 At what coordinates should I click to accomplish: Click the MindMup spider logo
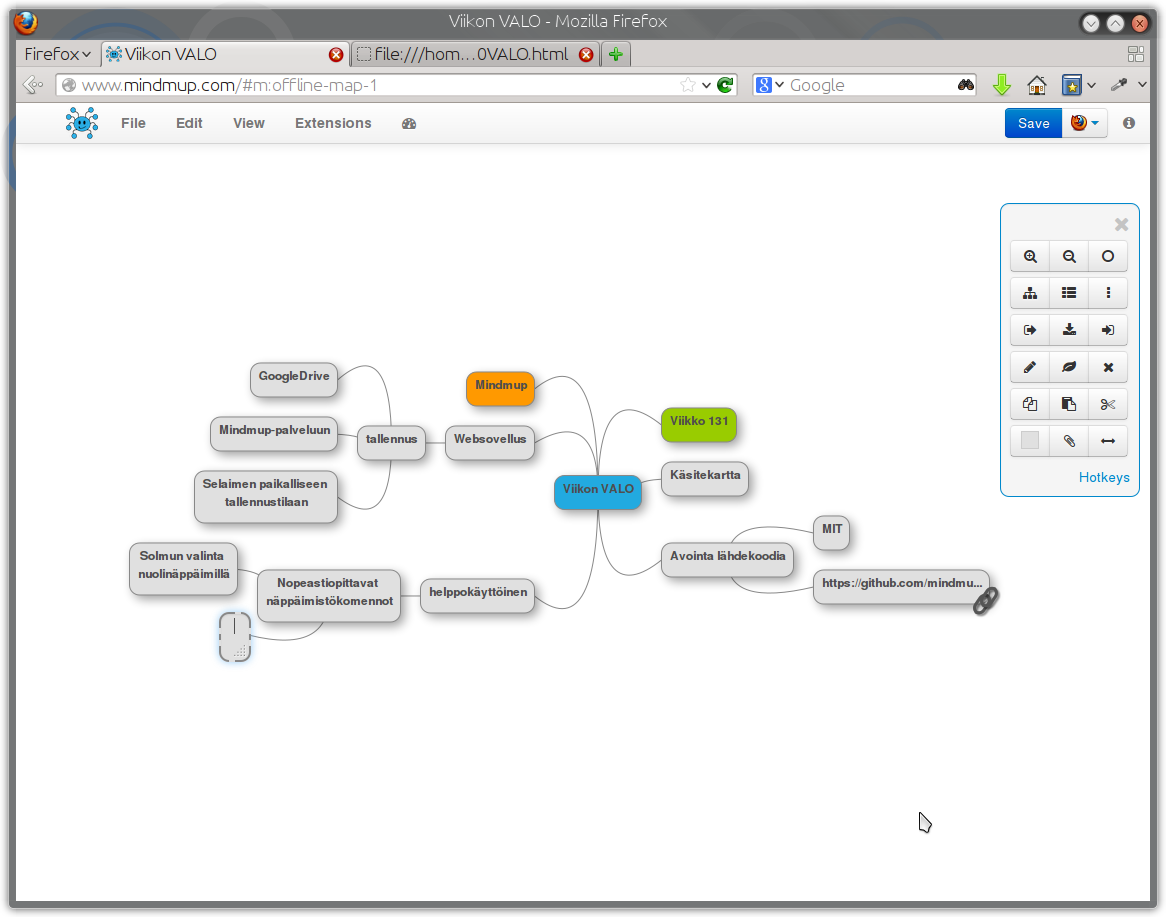[x=82, y=123]
